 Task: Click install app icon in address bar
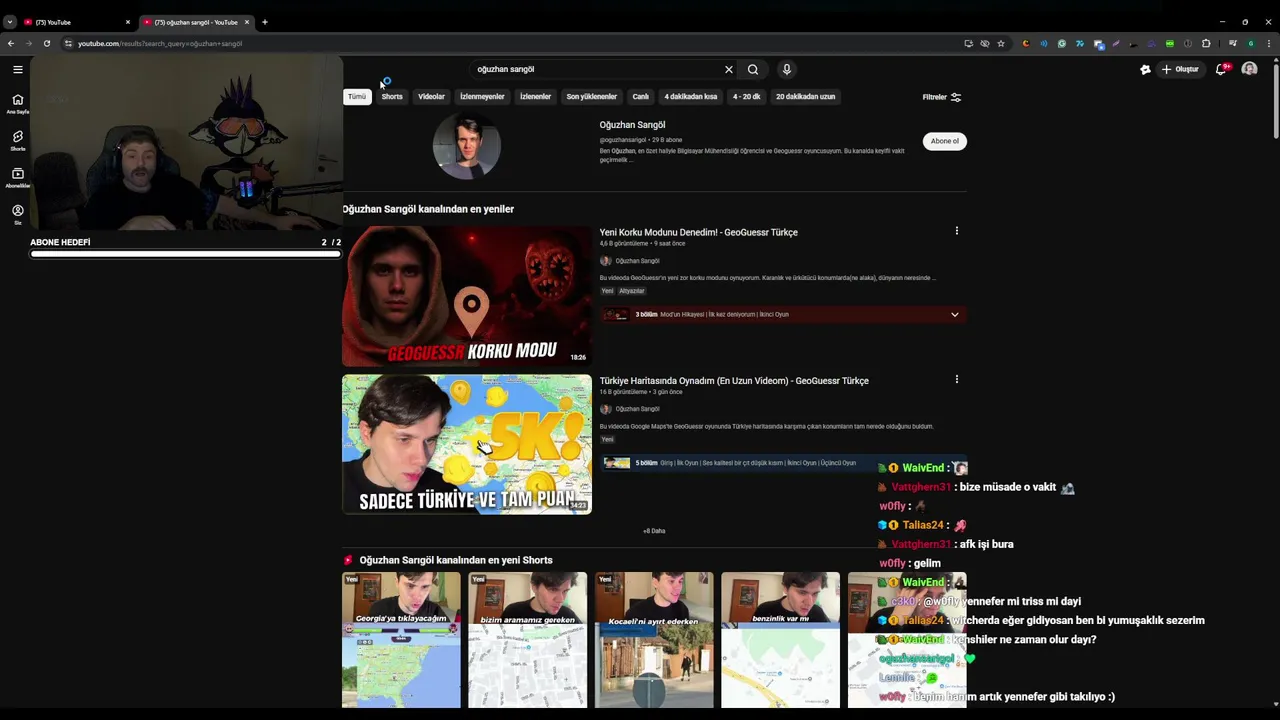pyautogui.click(x=968, y=43)
